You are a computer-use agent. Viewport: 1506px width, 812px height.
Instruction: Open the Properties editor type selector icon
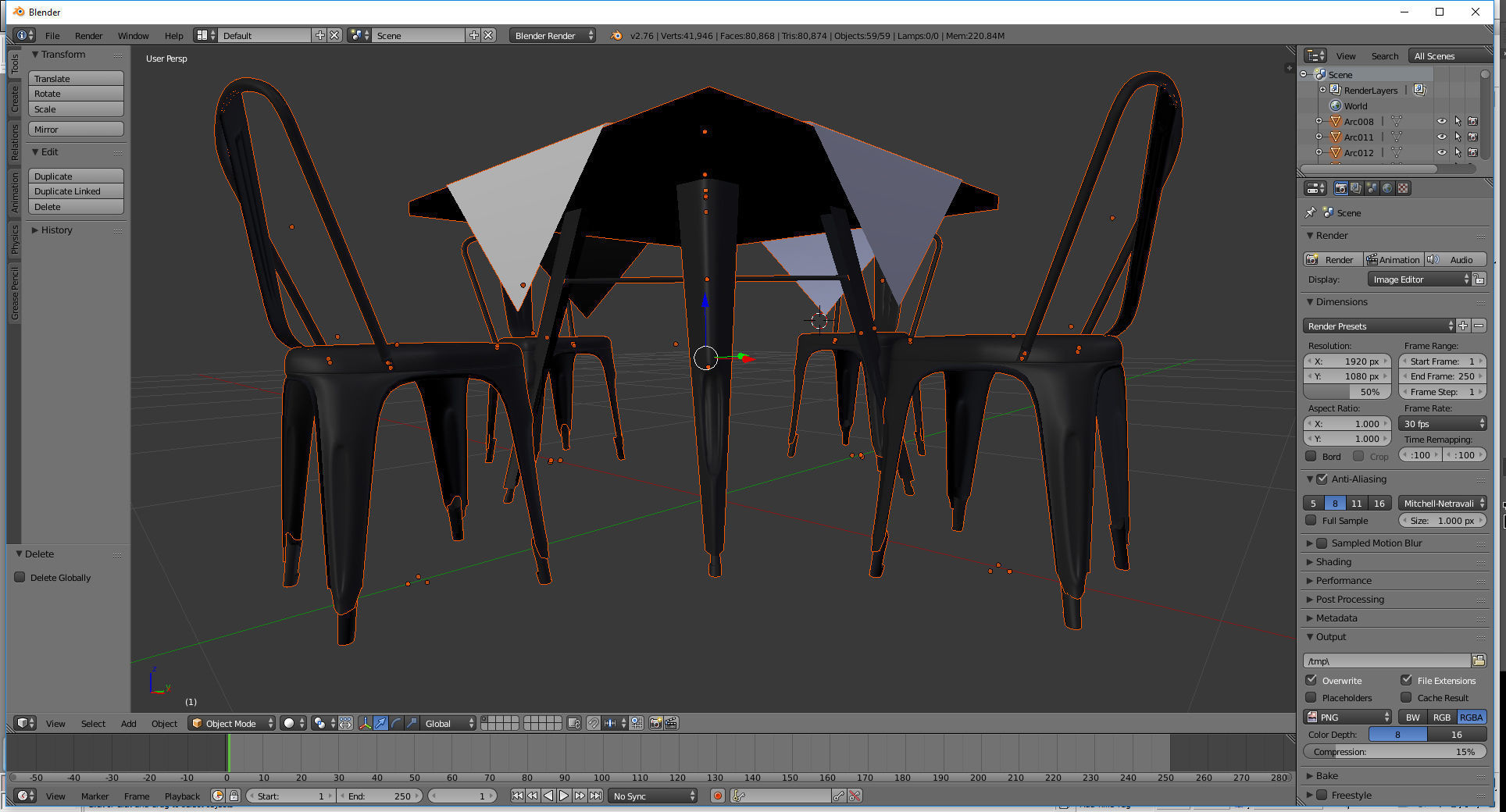tap(1315, 188)
